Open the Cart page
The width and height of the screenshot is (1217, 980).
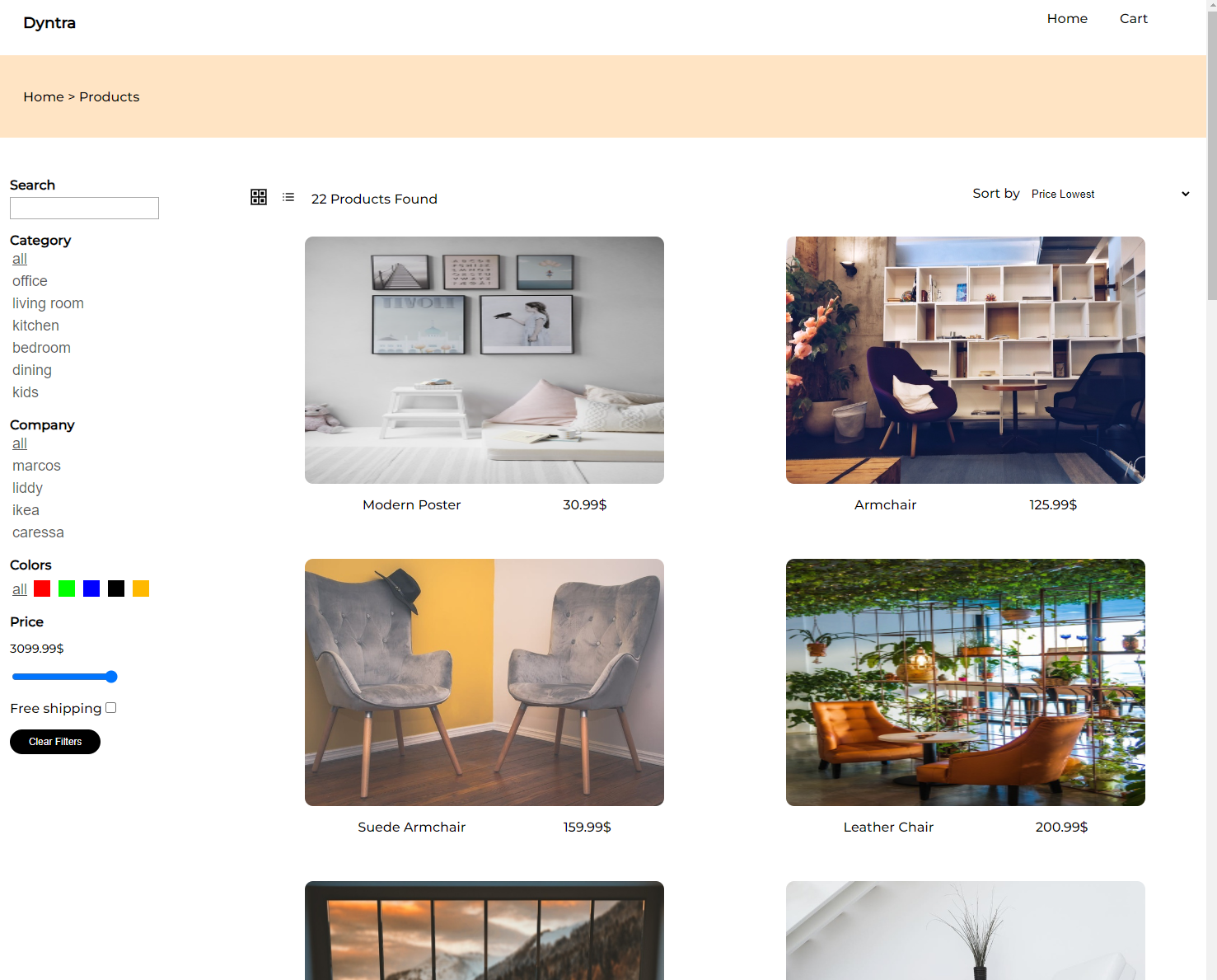point(1133,18)
